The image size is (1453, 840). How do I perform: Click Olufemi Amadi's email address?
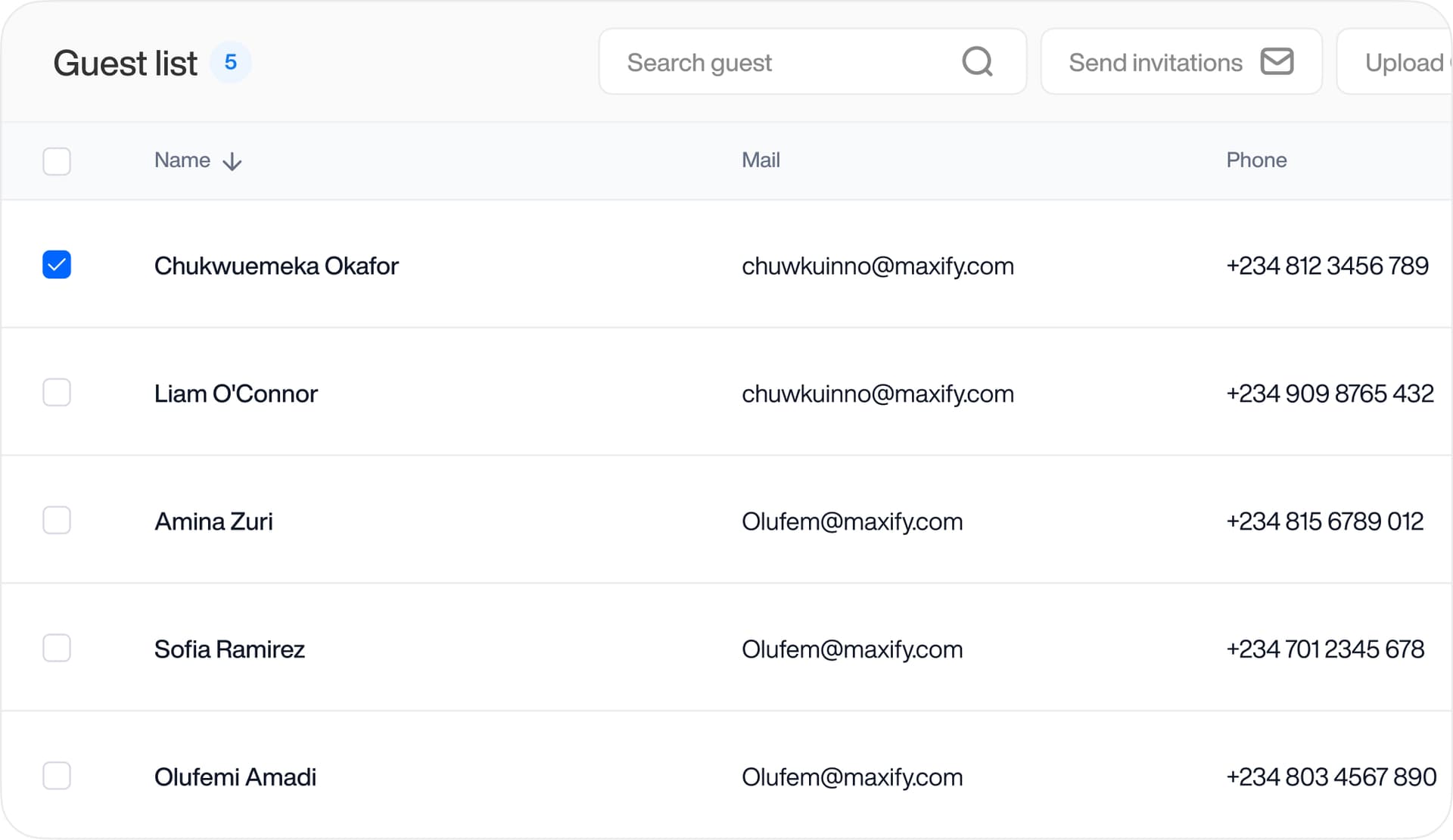851,778
